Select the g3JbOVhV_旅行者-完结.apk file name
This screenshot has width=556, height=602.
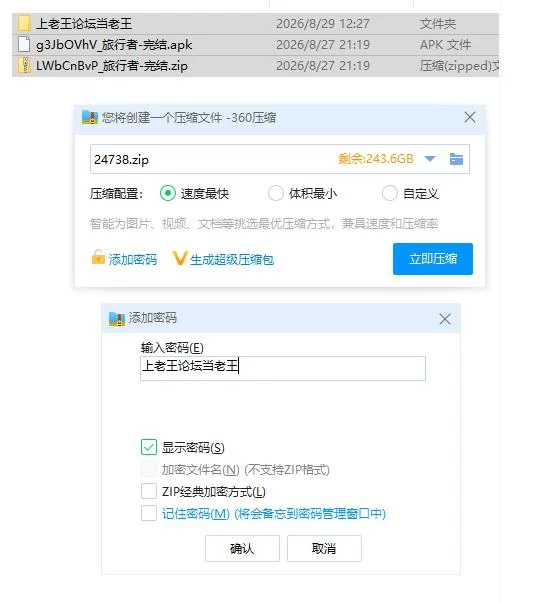point(114,45)
